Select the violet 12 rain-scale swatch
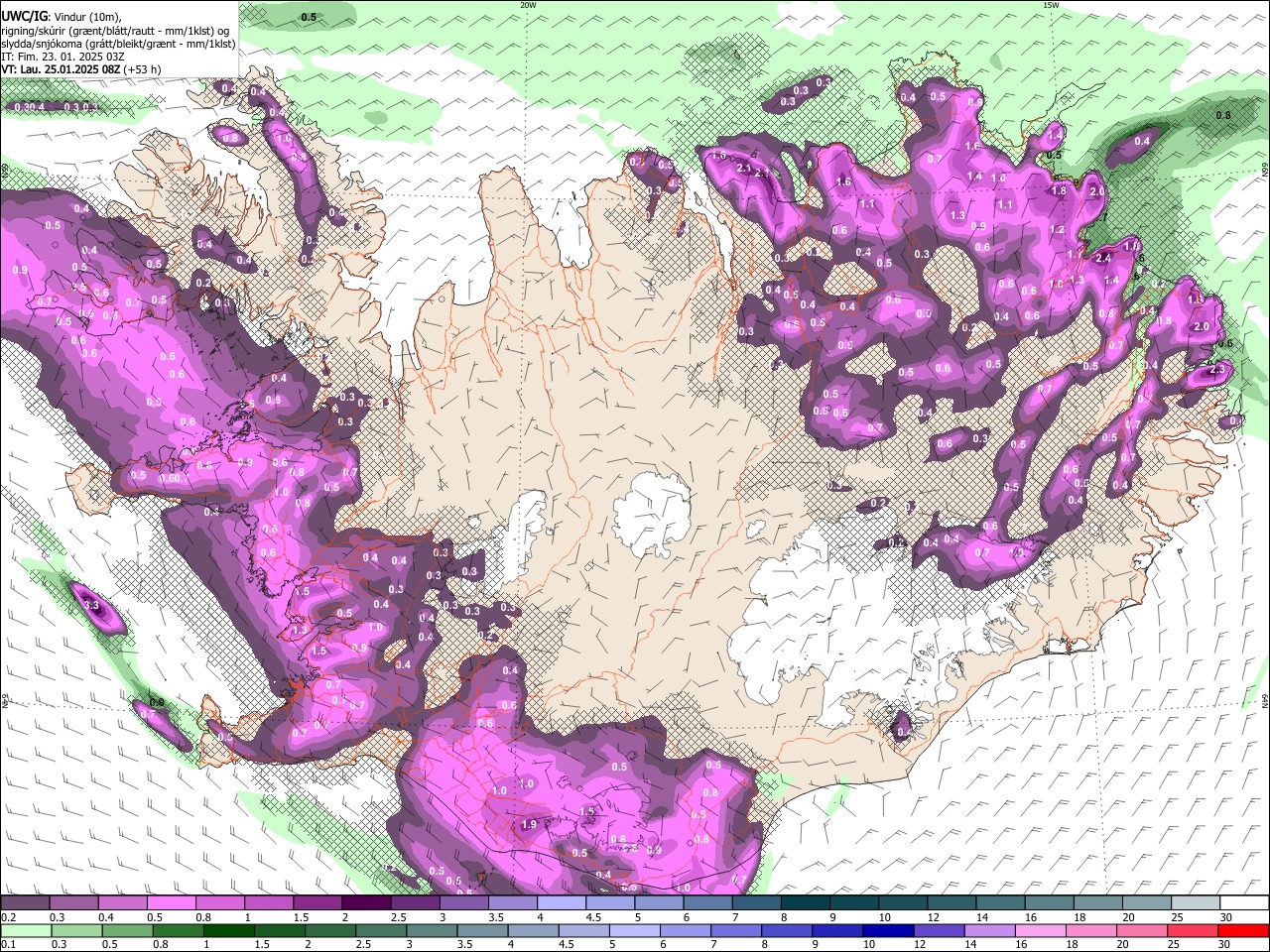This screenshot has width=1270, height=952. click(x=939, y=930)
